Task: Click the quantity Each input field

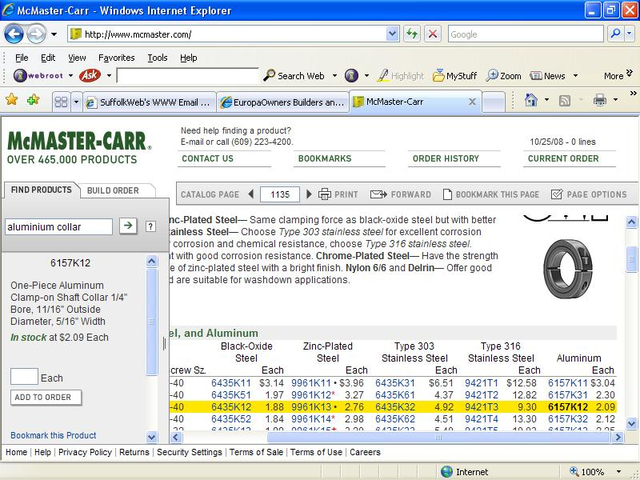Action: (24, 377)
